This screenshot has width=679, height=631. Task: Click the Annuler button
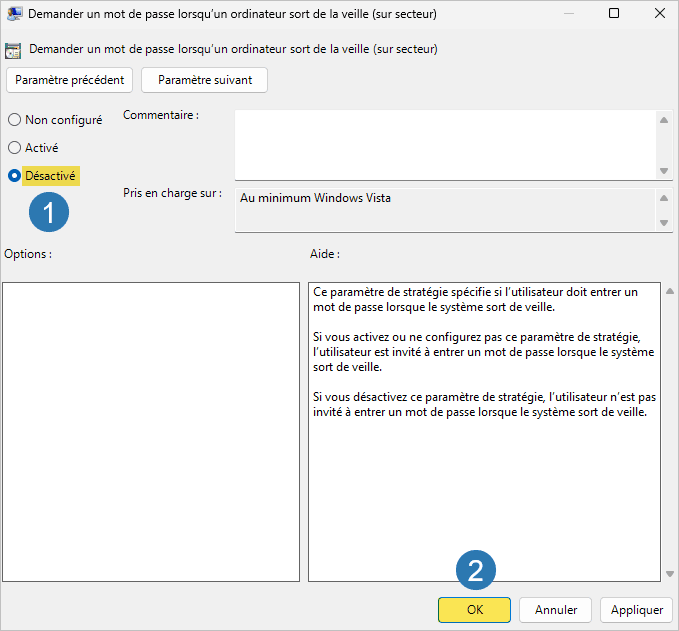[x=555, y=610]
